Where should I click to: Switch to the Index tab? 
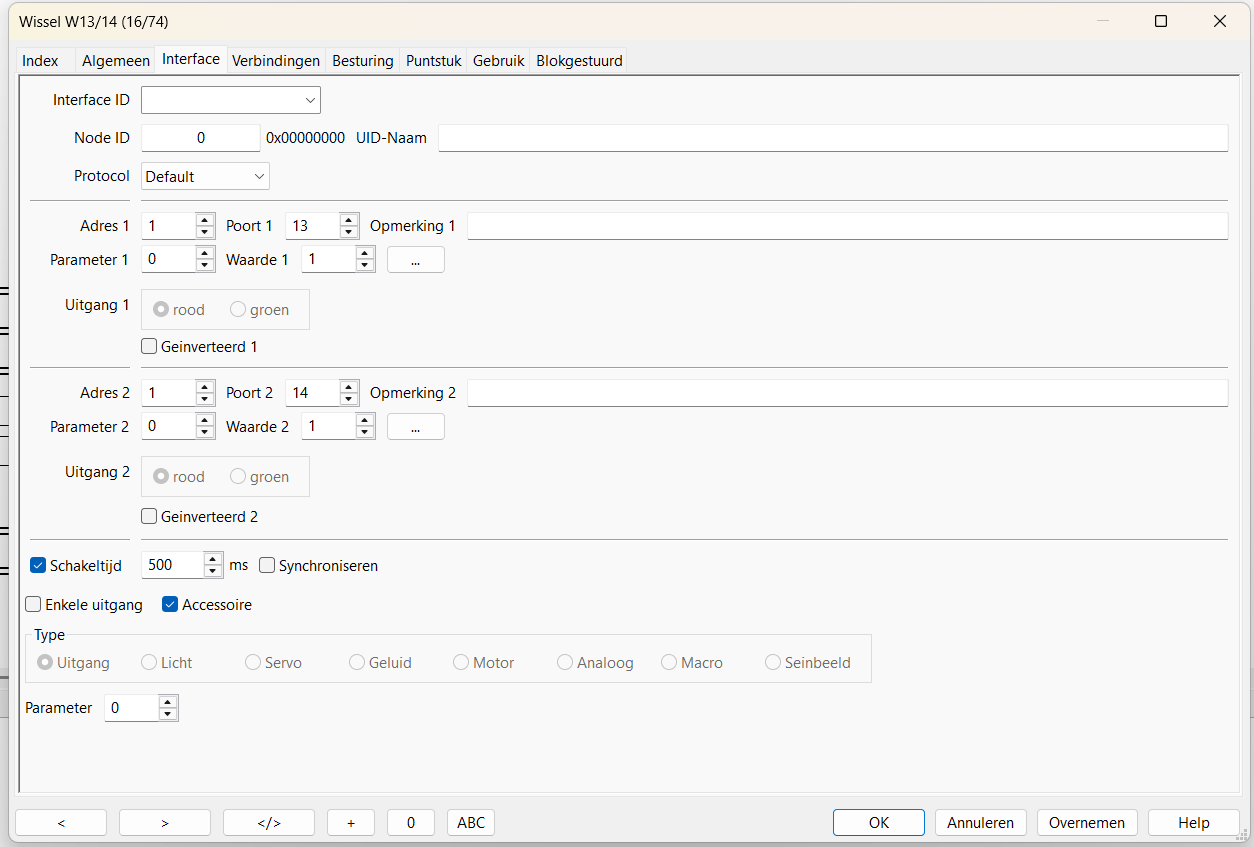click(x=40, y=60)
